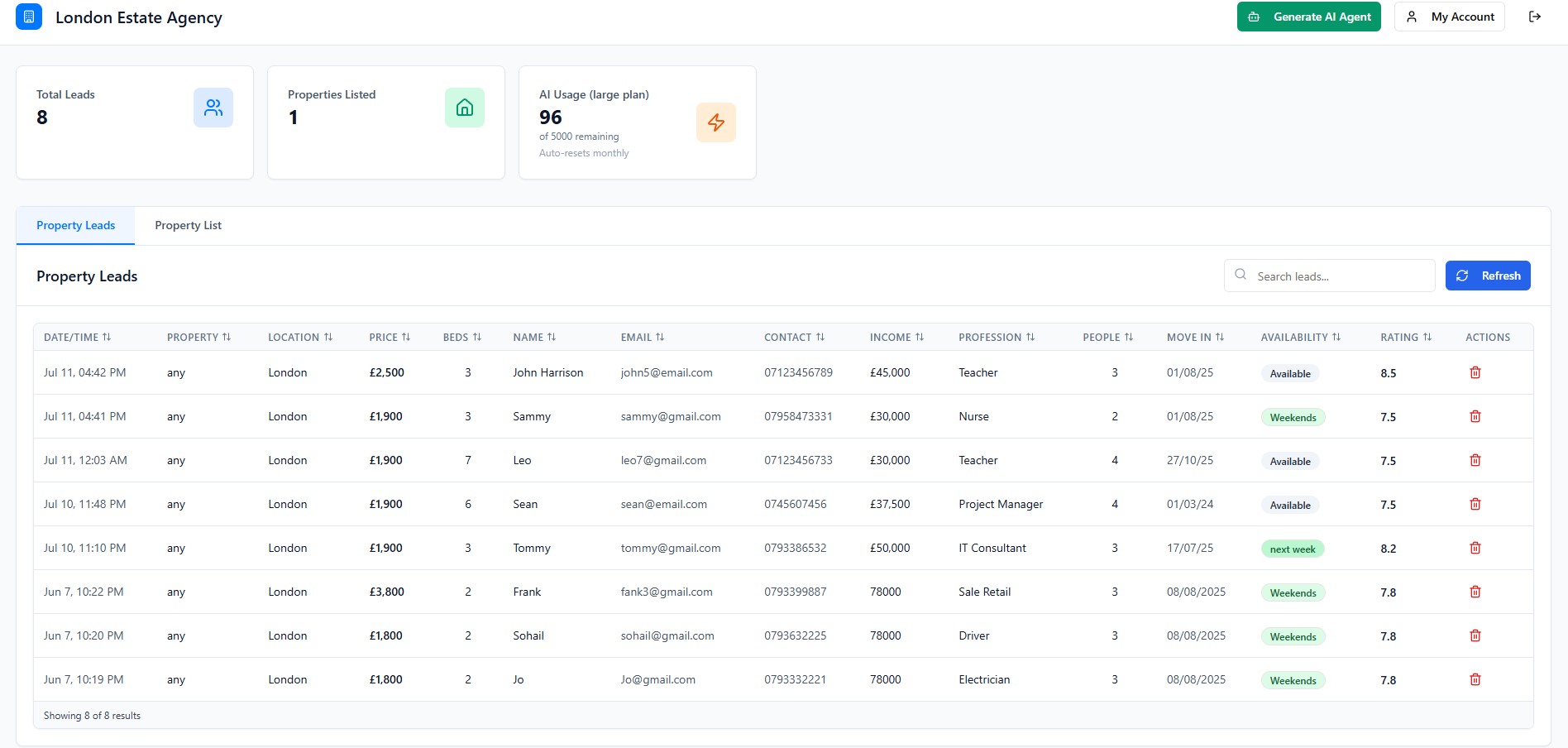This screenshot has width=1568, height=748.
Task: Click the Actions column header
Action: (1488, 337)
